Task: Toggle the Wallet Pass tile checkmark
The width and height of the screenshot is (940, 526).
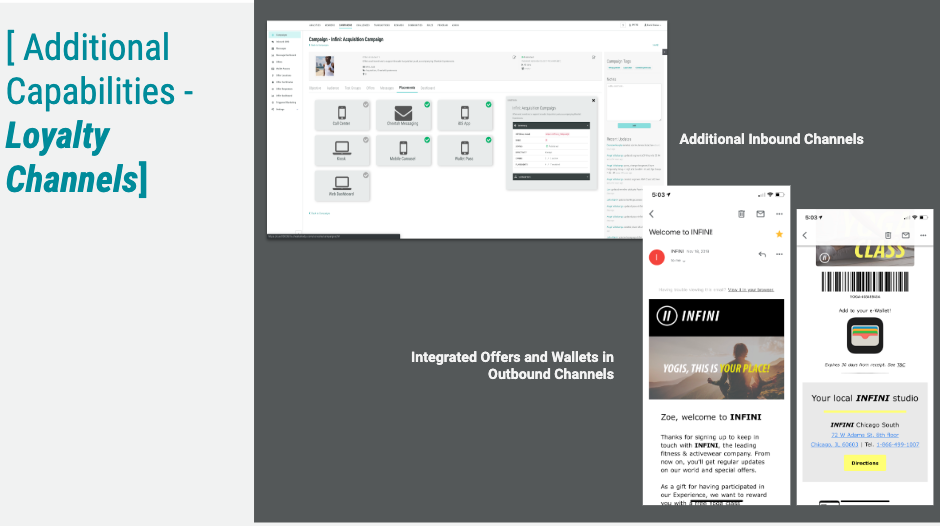Action: click(x=488, y=140)
